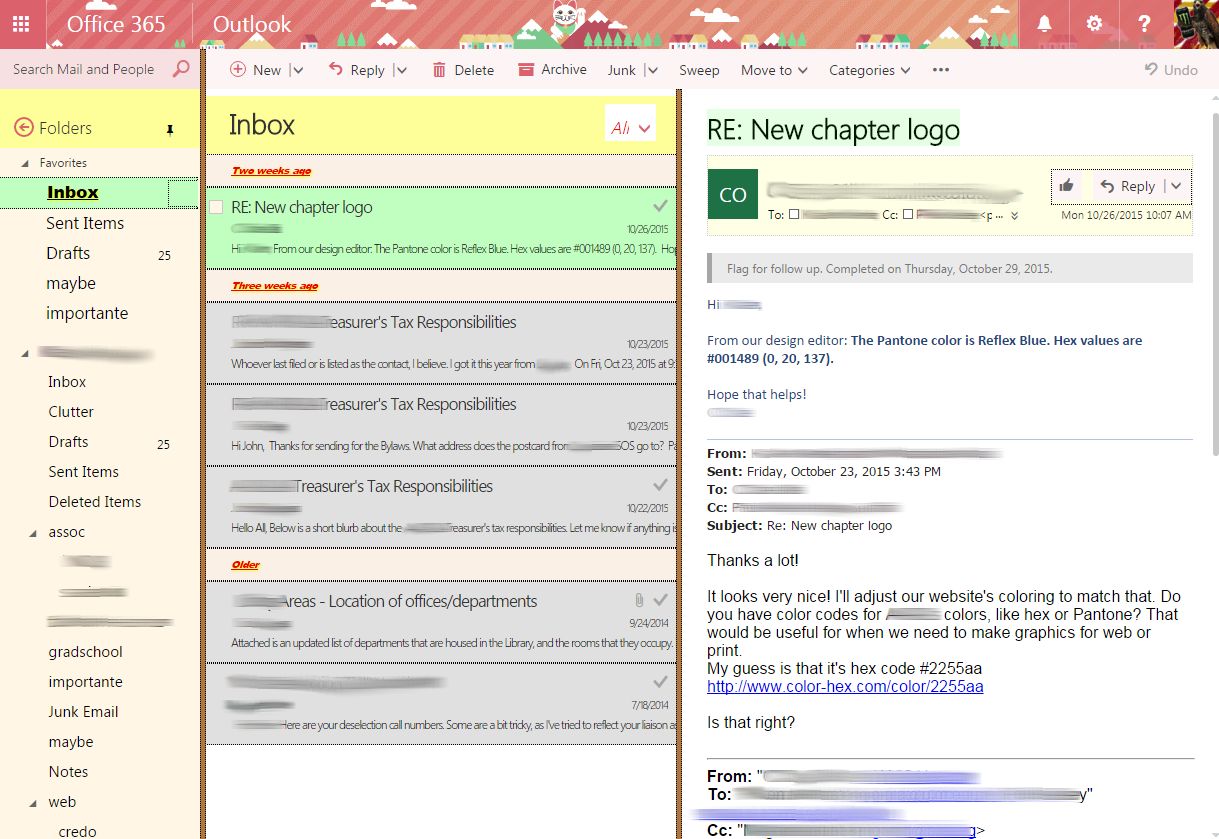Like the email with thumbs-up icon

1066,186
